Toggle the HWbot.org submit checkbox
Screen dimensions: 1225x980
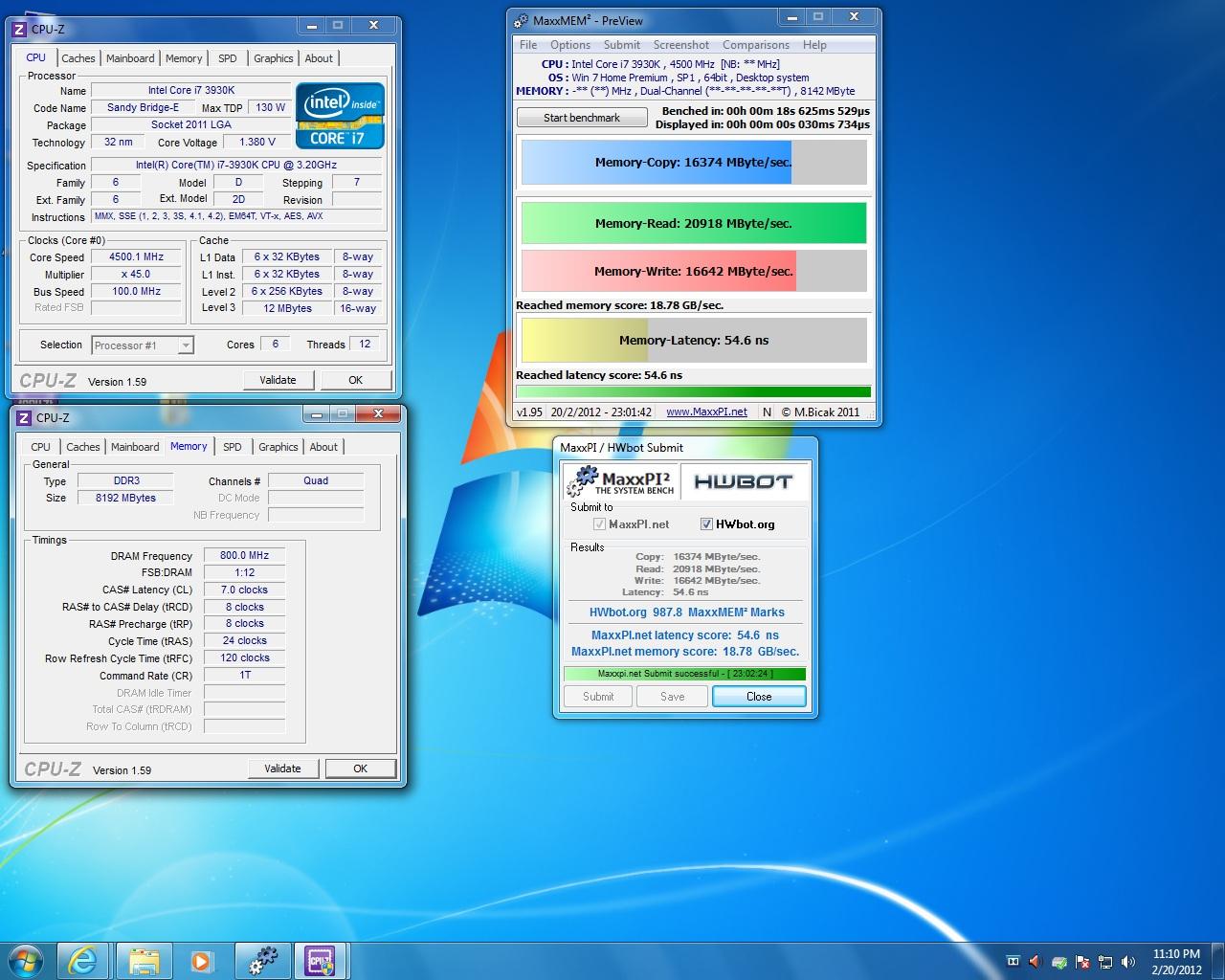point(706,524)
